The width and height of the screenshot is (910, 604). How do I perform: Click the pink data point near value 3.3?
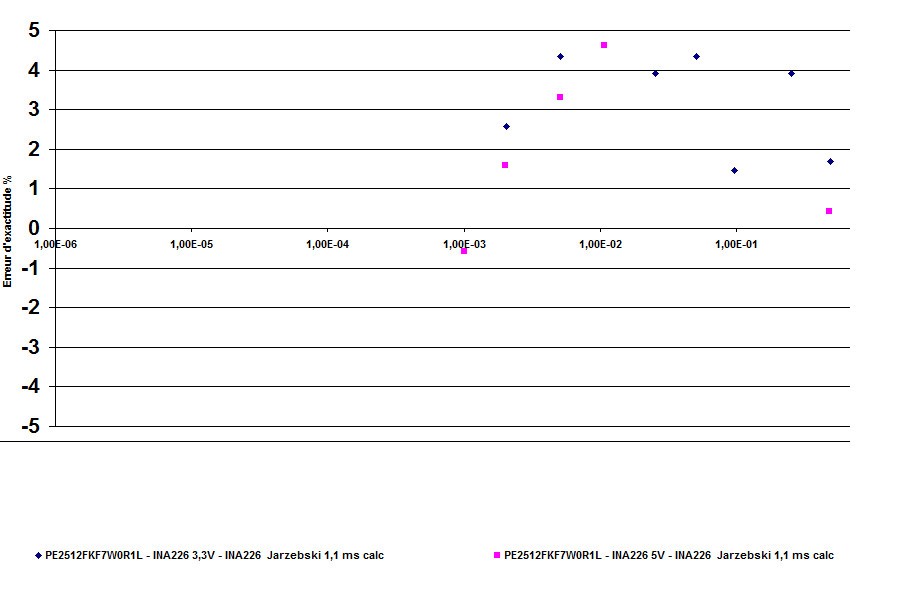tap(560, 97)
